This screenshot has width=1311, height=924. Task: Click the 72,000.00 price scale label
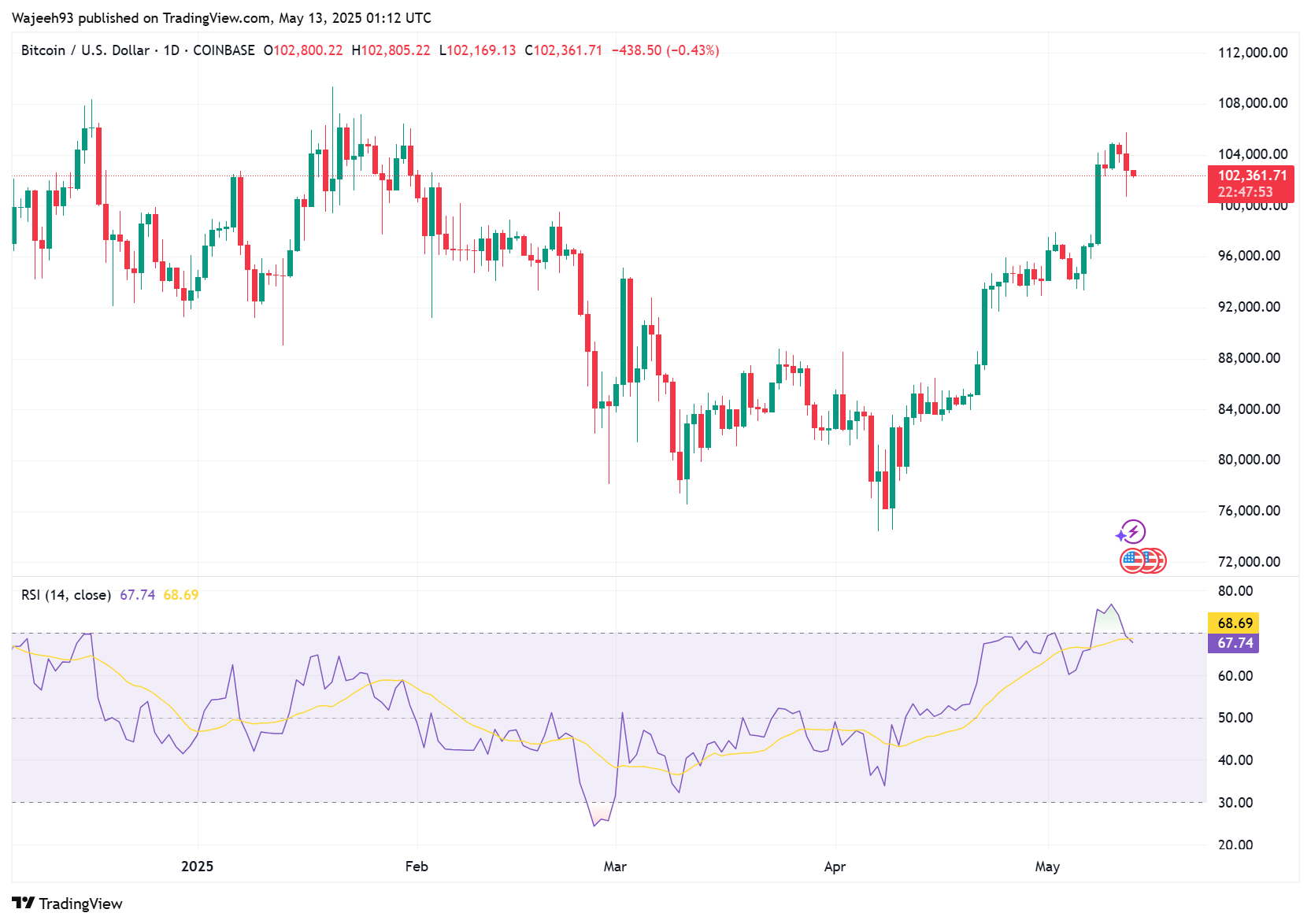tap(1252, 561)
